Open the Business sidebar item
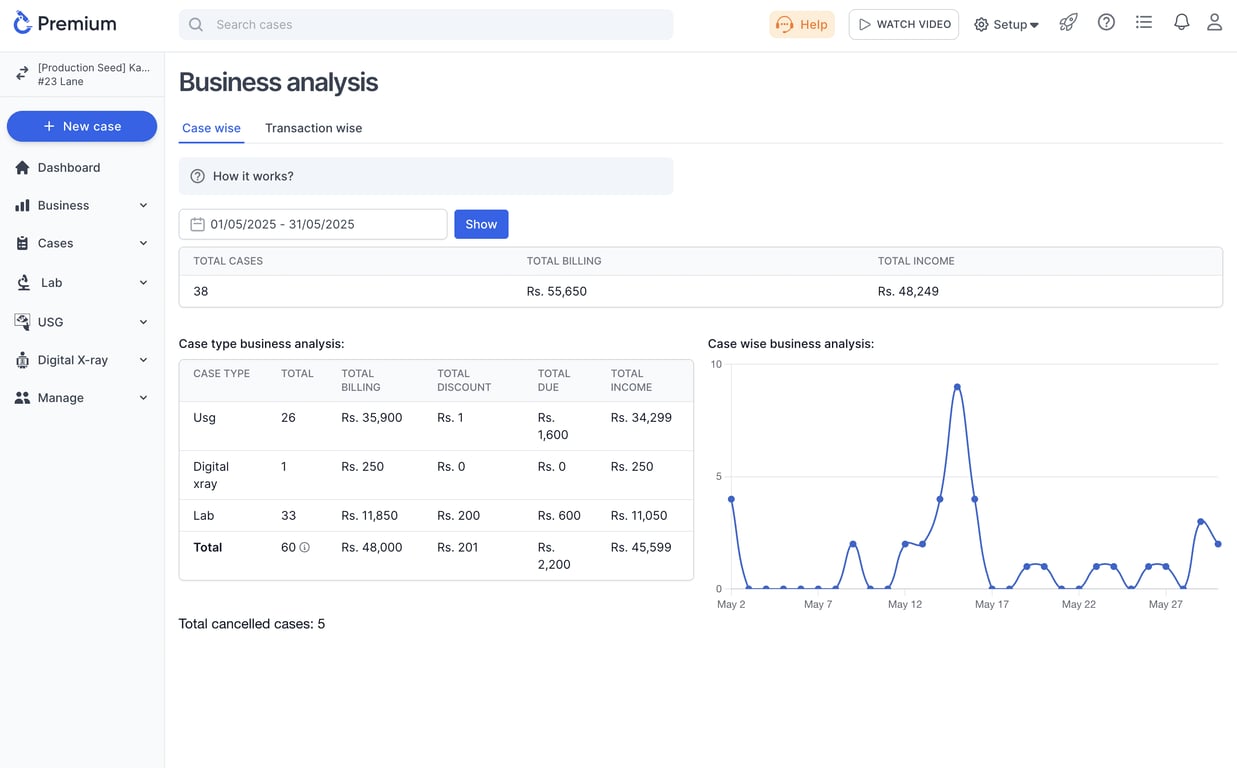 click(82, 205)
